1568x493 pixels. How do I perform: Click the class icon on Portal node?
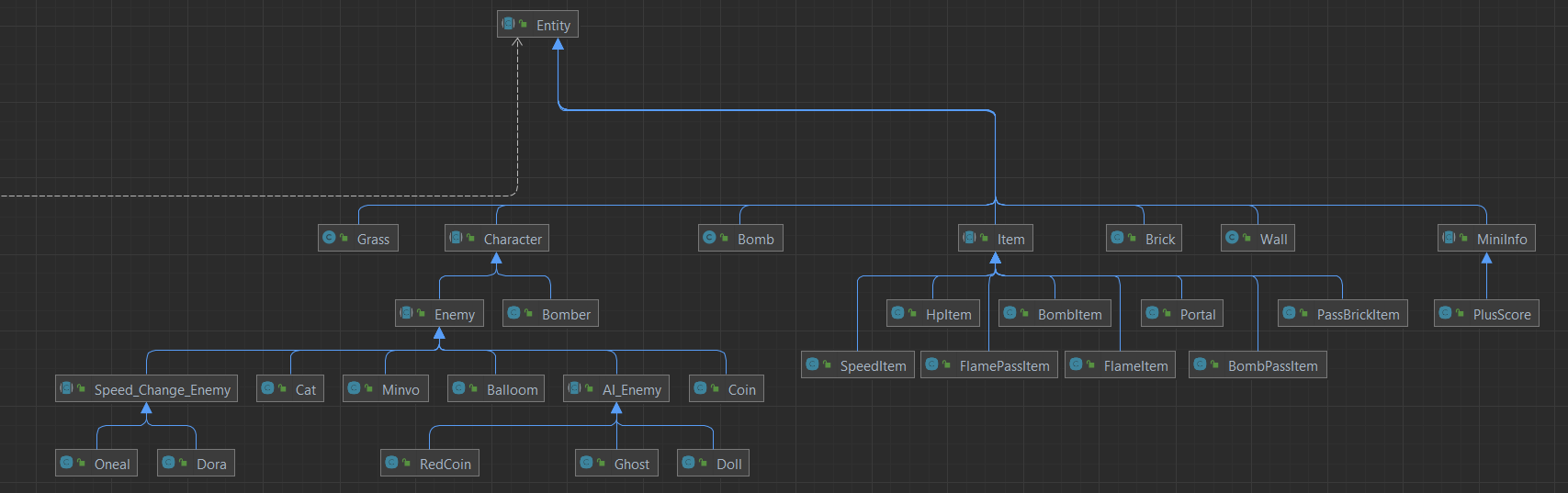click(1152, 312)
